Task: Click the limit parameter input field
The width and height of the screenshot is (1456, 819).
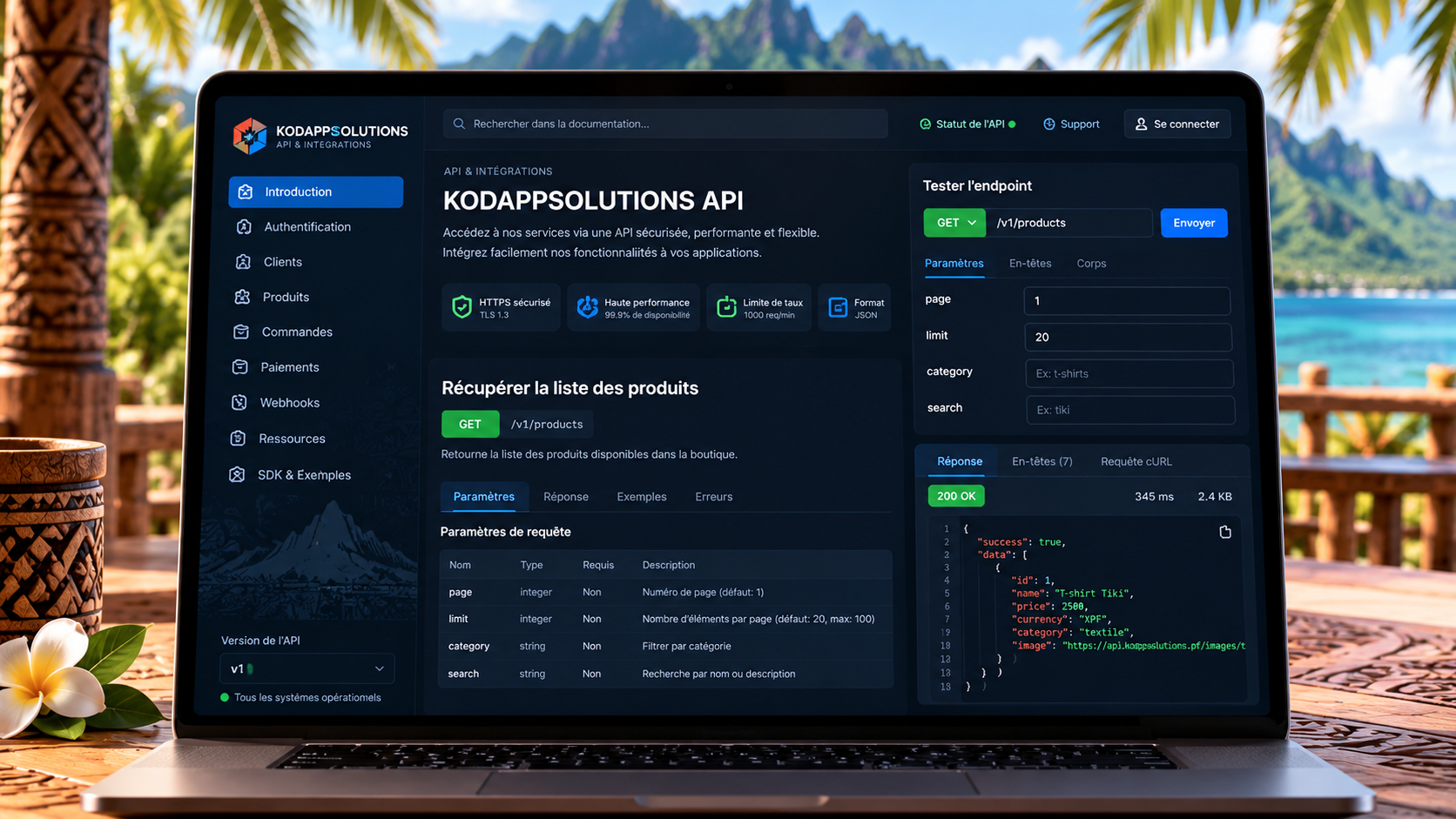Action: [x=1128, y=337]
